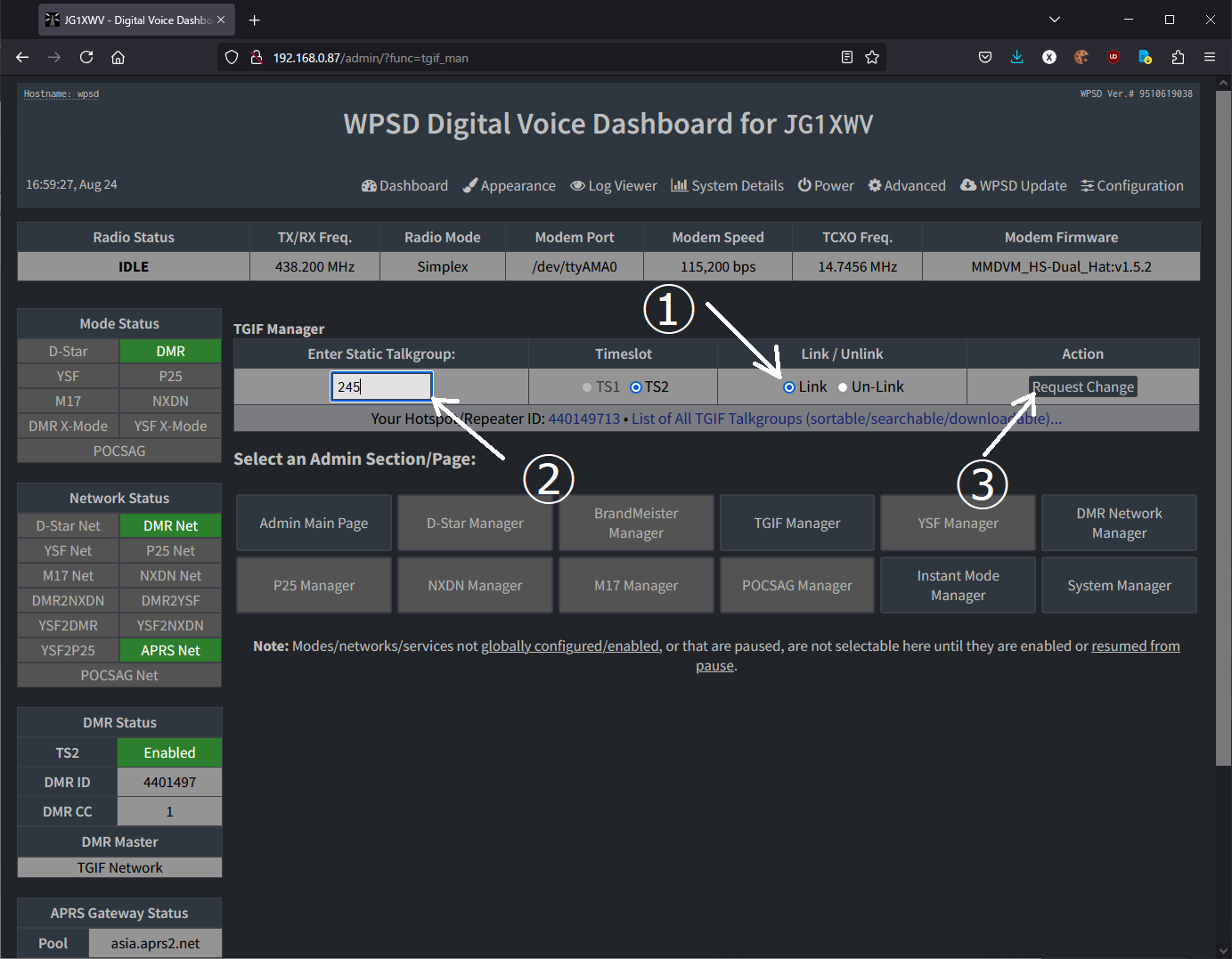The width and height of the screenshot is (1232, 959).
Task: Select the TS1 timeslot radio button
Action: click(x=587, y=387)
